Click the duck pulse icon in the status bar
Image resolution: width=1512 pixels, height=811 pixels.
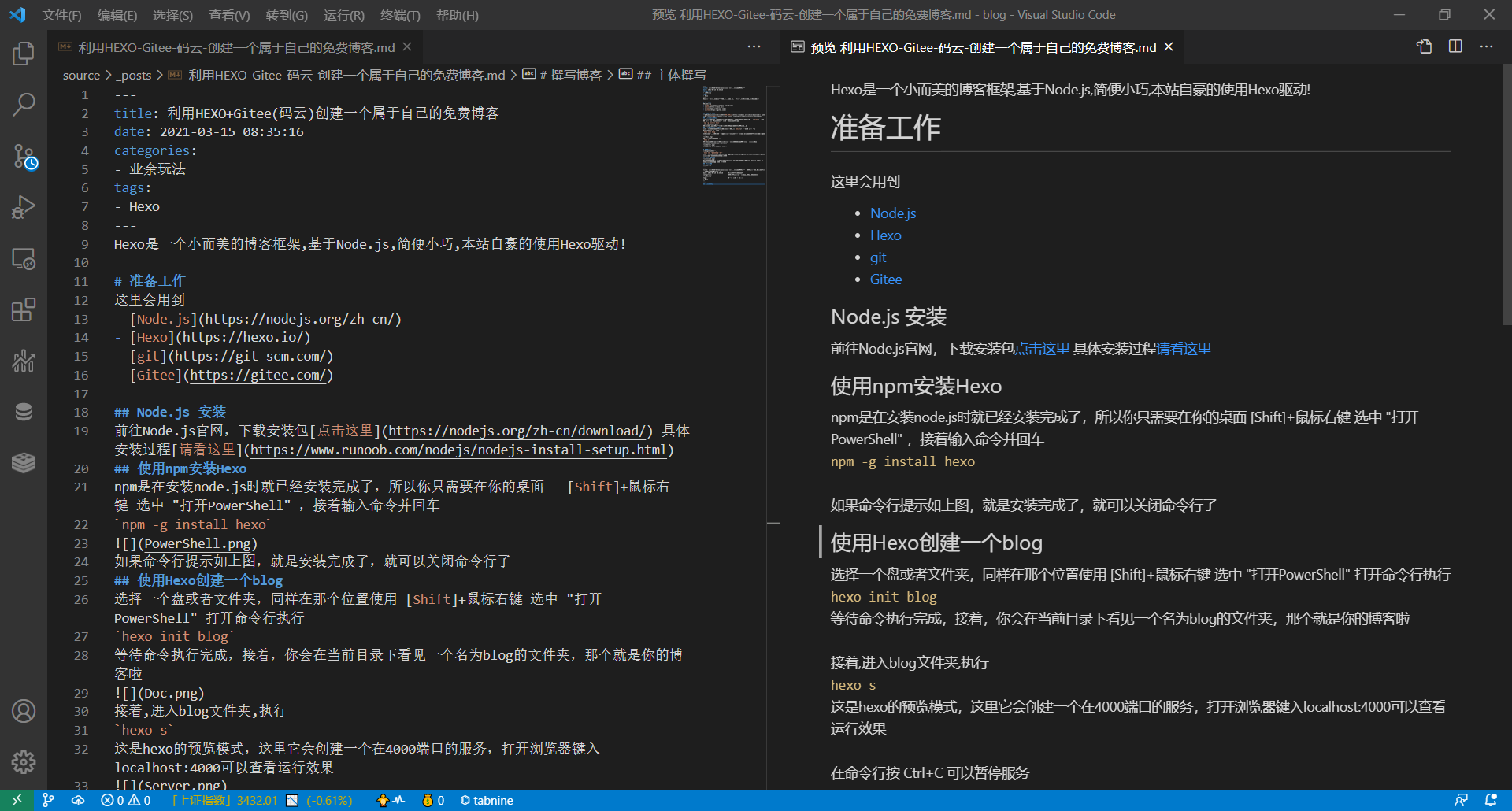tap(391, 800)
